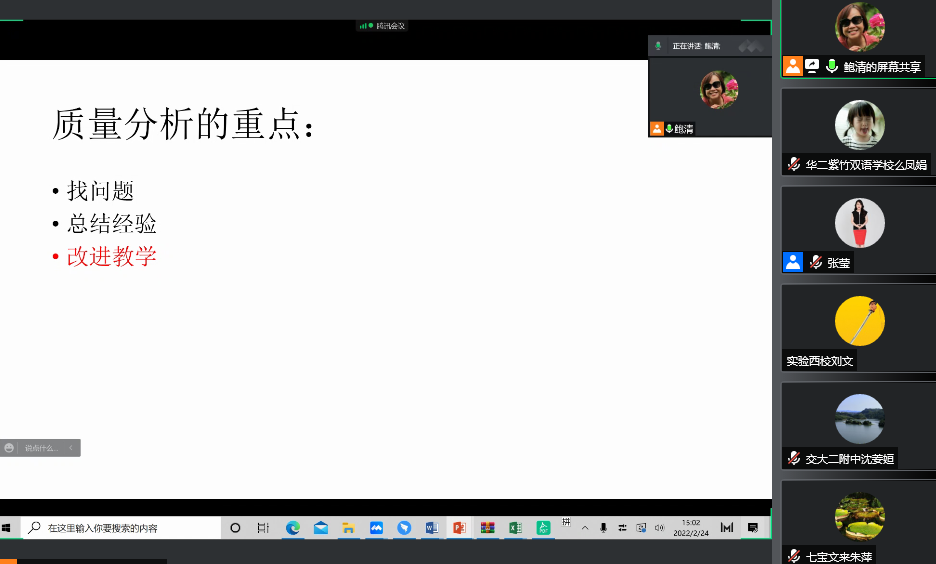Open the Word app in taskbar
Viewport: 936px width, 564px height.
(432, 527)
